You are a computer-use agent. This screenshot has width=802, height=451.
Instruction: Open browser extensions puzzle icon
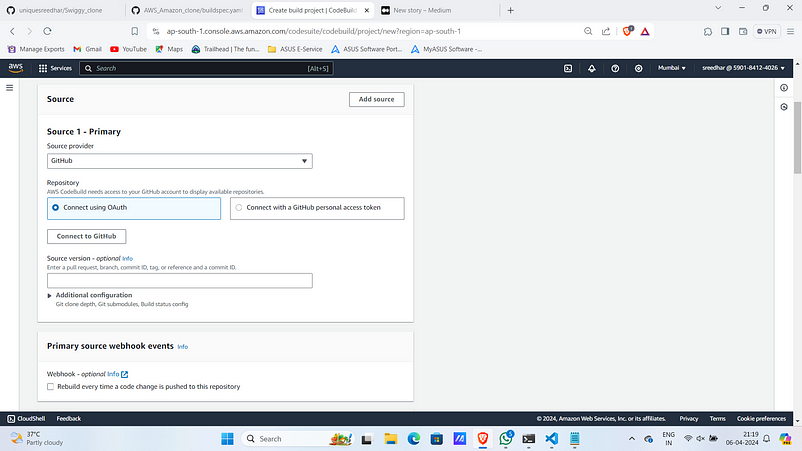coord(708,31)
